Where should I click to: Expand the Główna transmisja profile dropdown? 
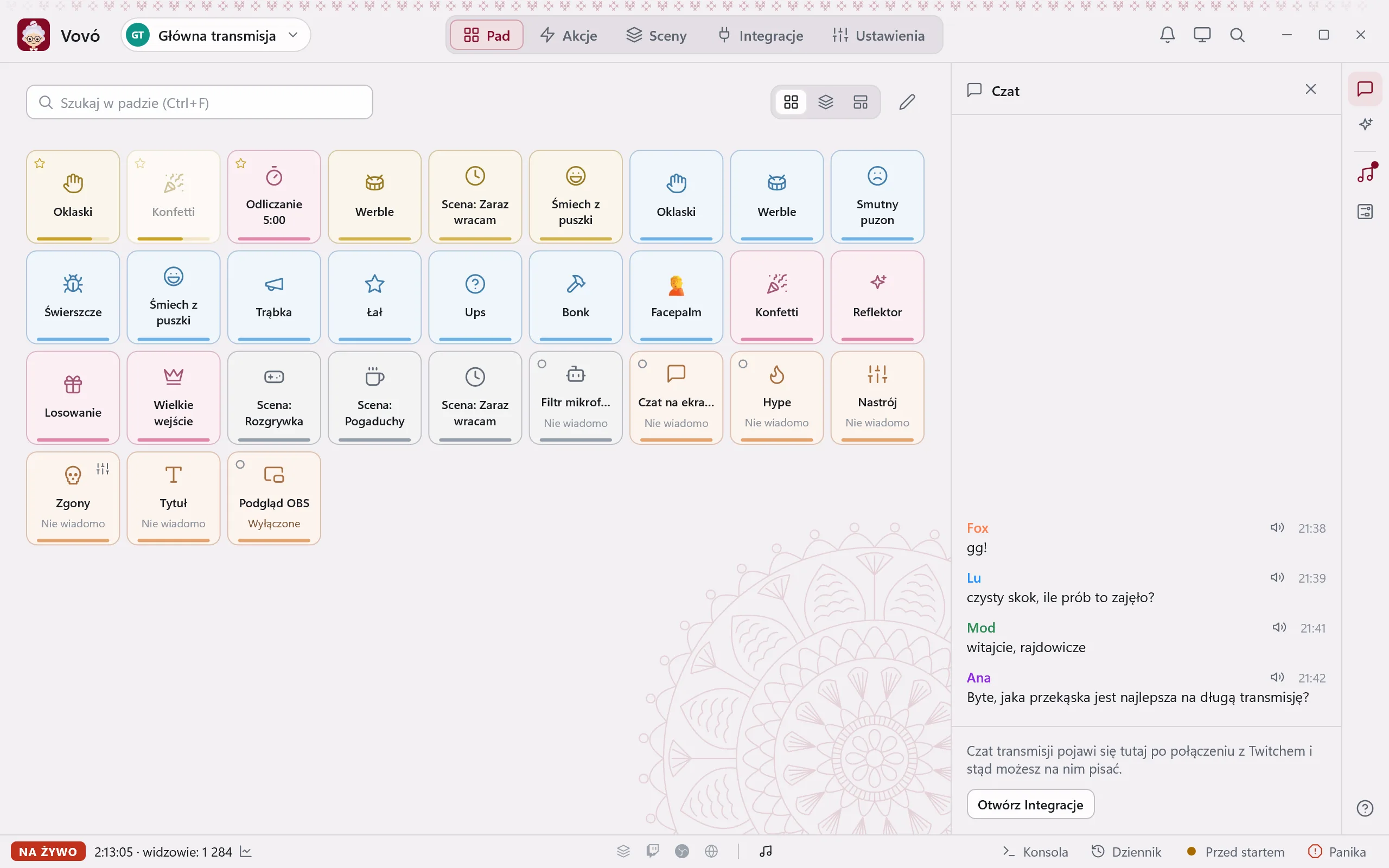[216, 35]
